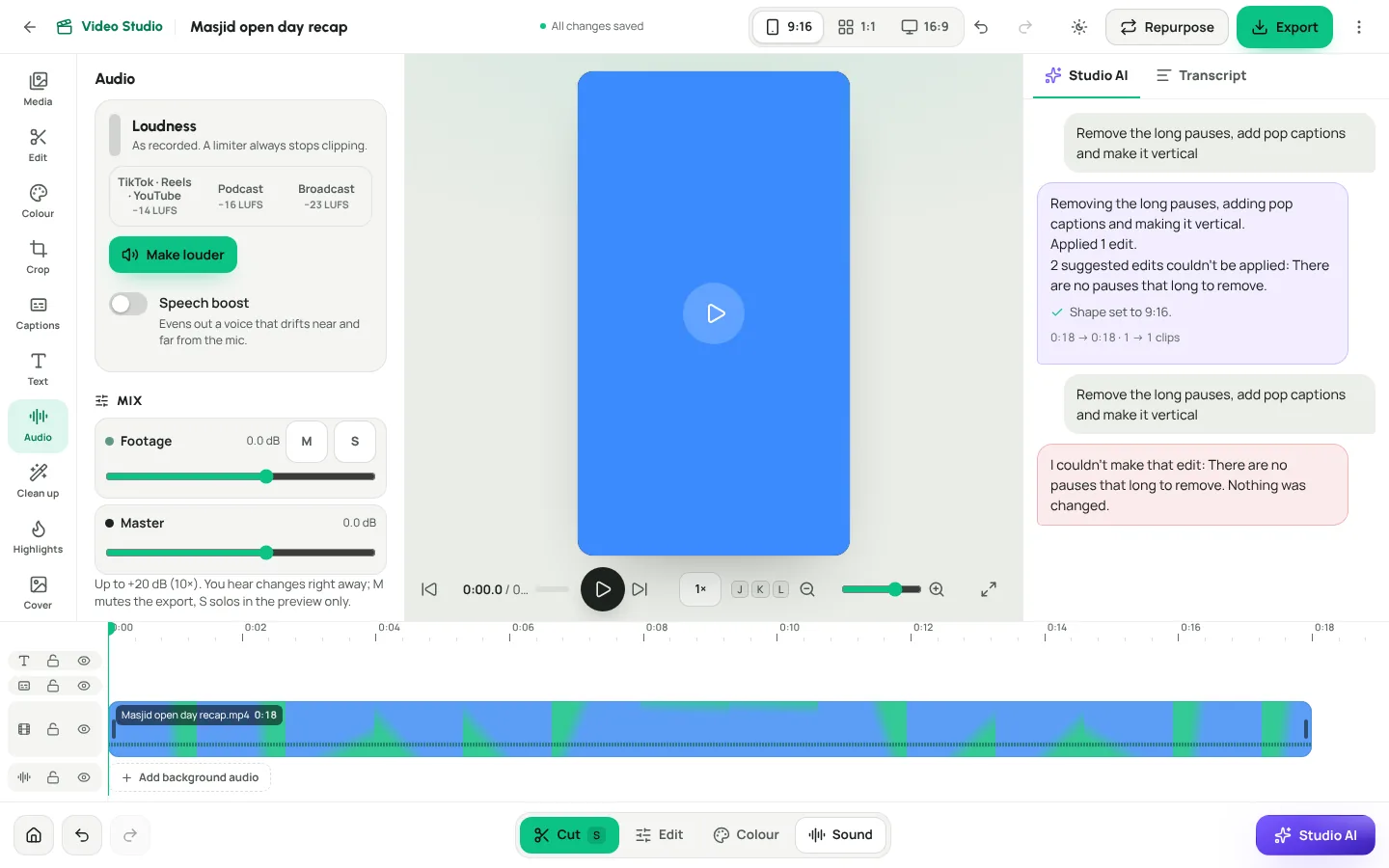Choose Podcast −16 LUFS preset

click(240, 197)
